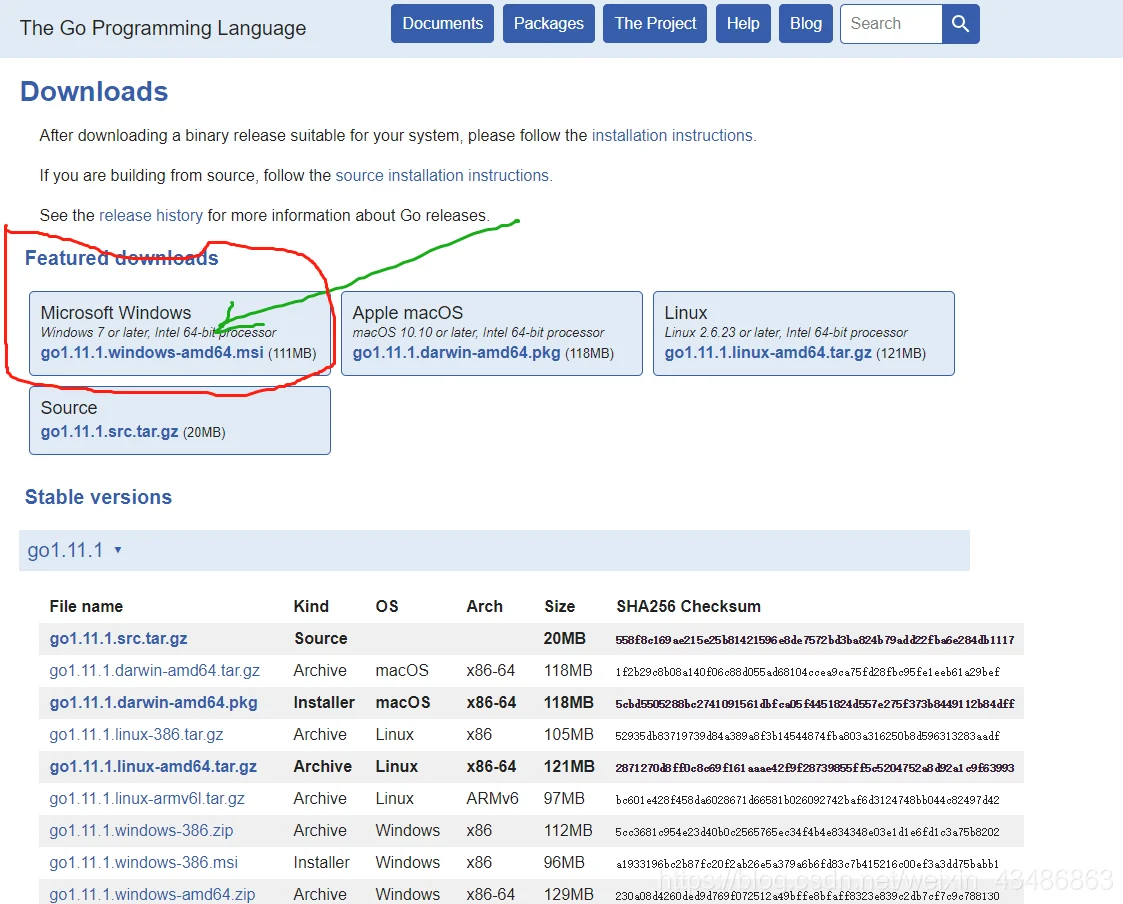Open the Documents menu
The height and width of the screenshot is (904, 1123).
(443, 24)
